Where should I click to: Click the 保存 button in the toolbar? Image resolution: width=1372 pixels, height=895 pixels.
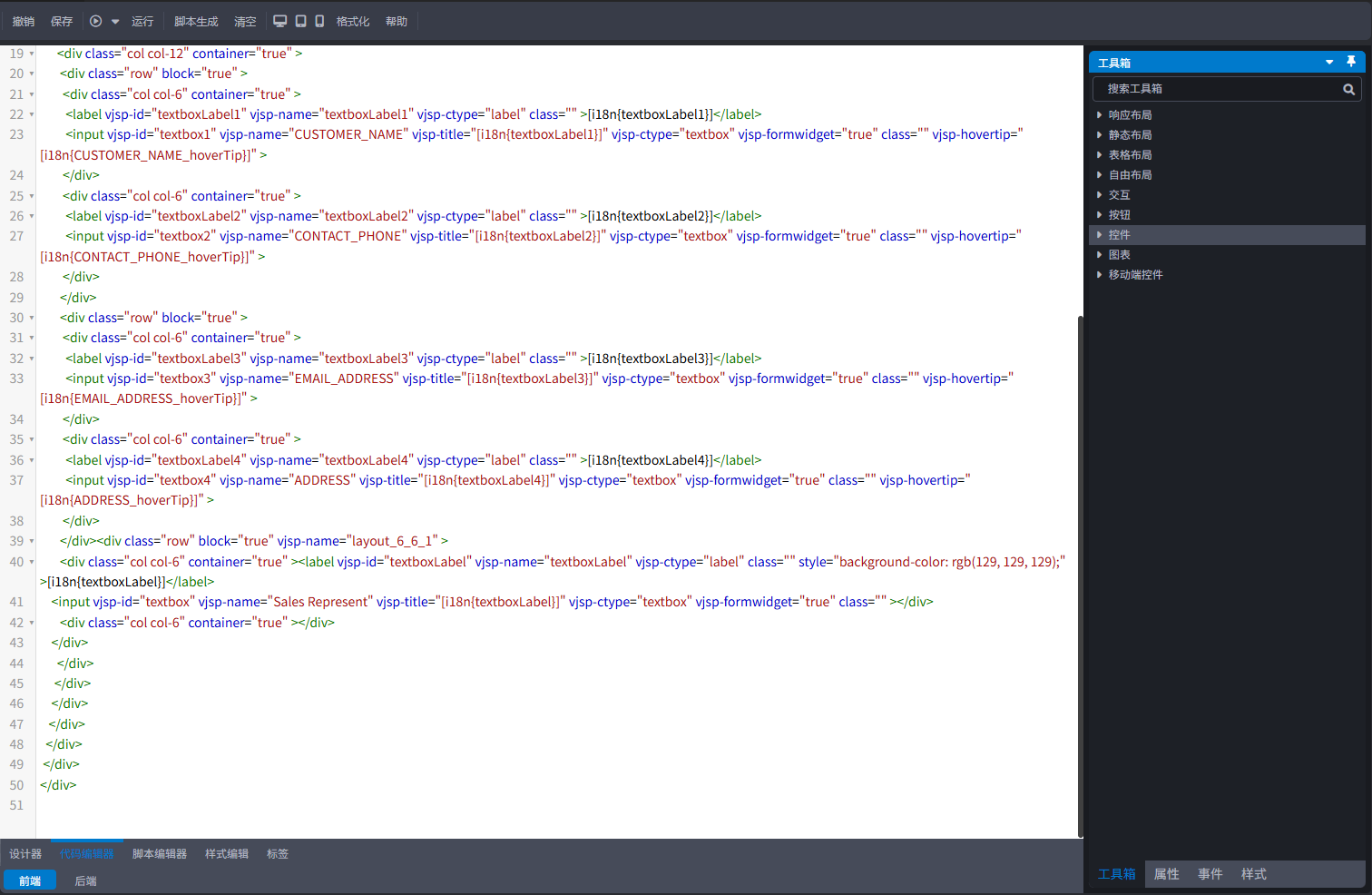[62, 22]
